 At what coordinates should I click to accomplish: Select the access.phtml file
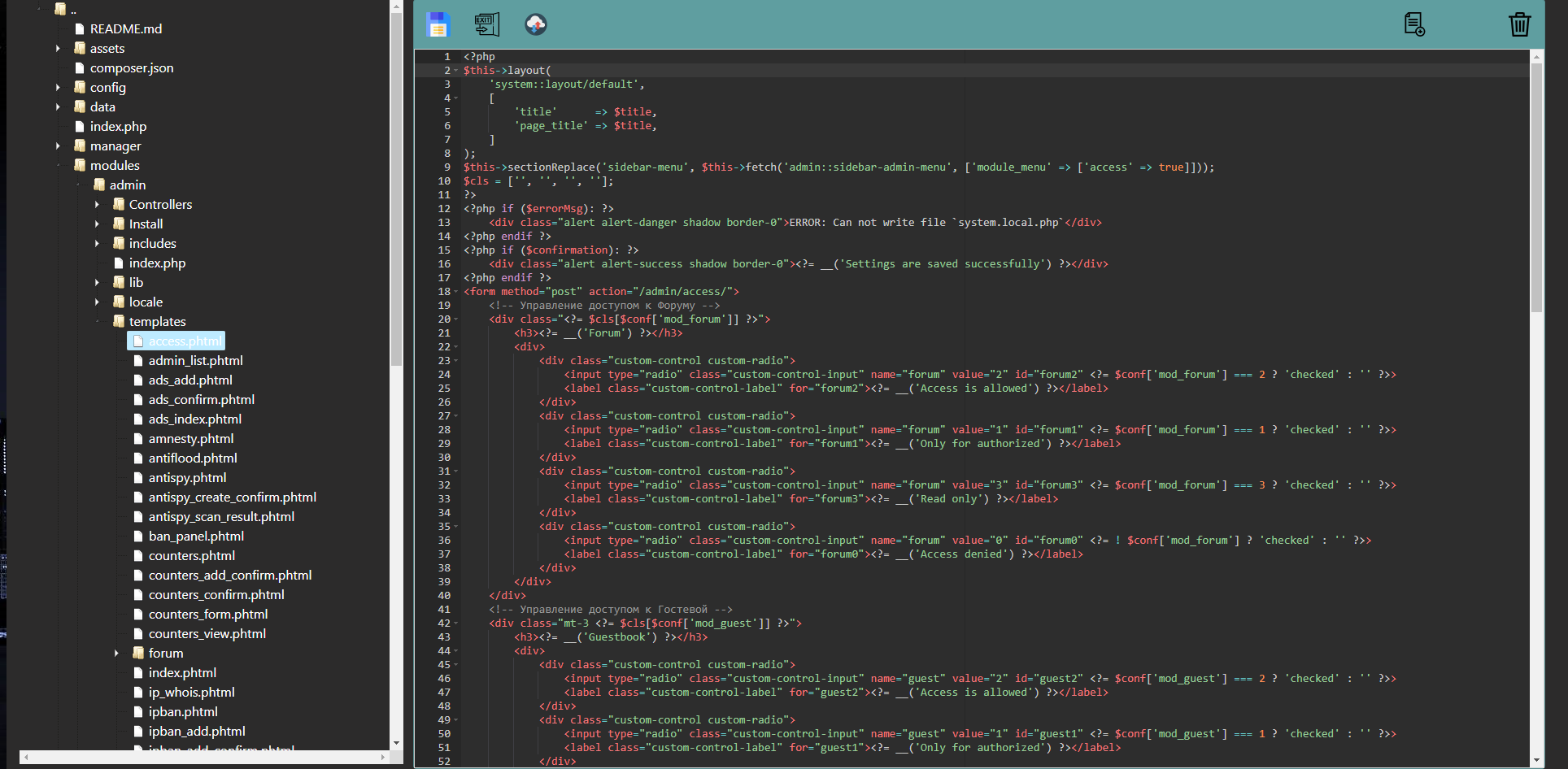coord(184,341)
